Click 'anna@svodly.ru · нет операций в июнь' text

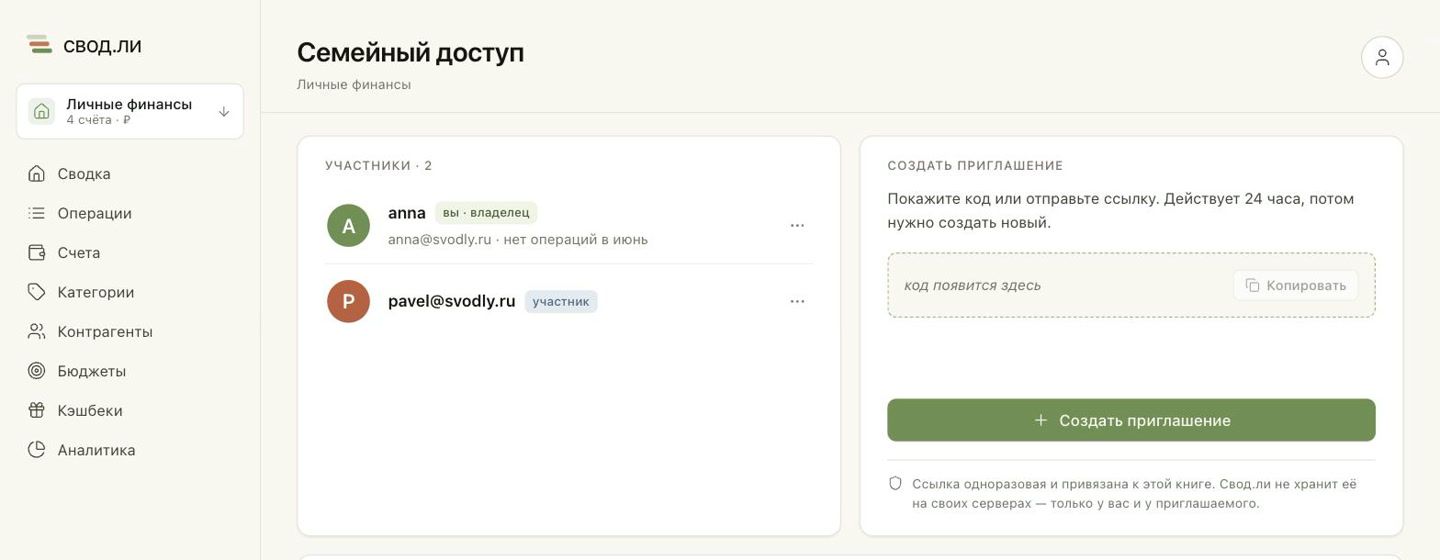tap(518, 240)
